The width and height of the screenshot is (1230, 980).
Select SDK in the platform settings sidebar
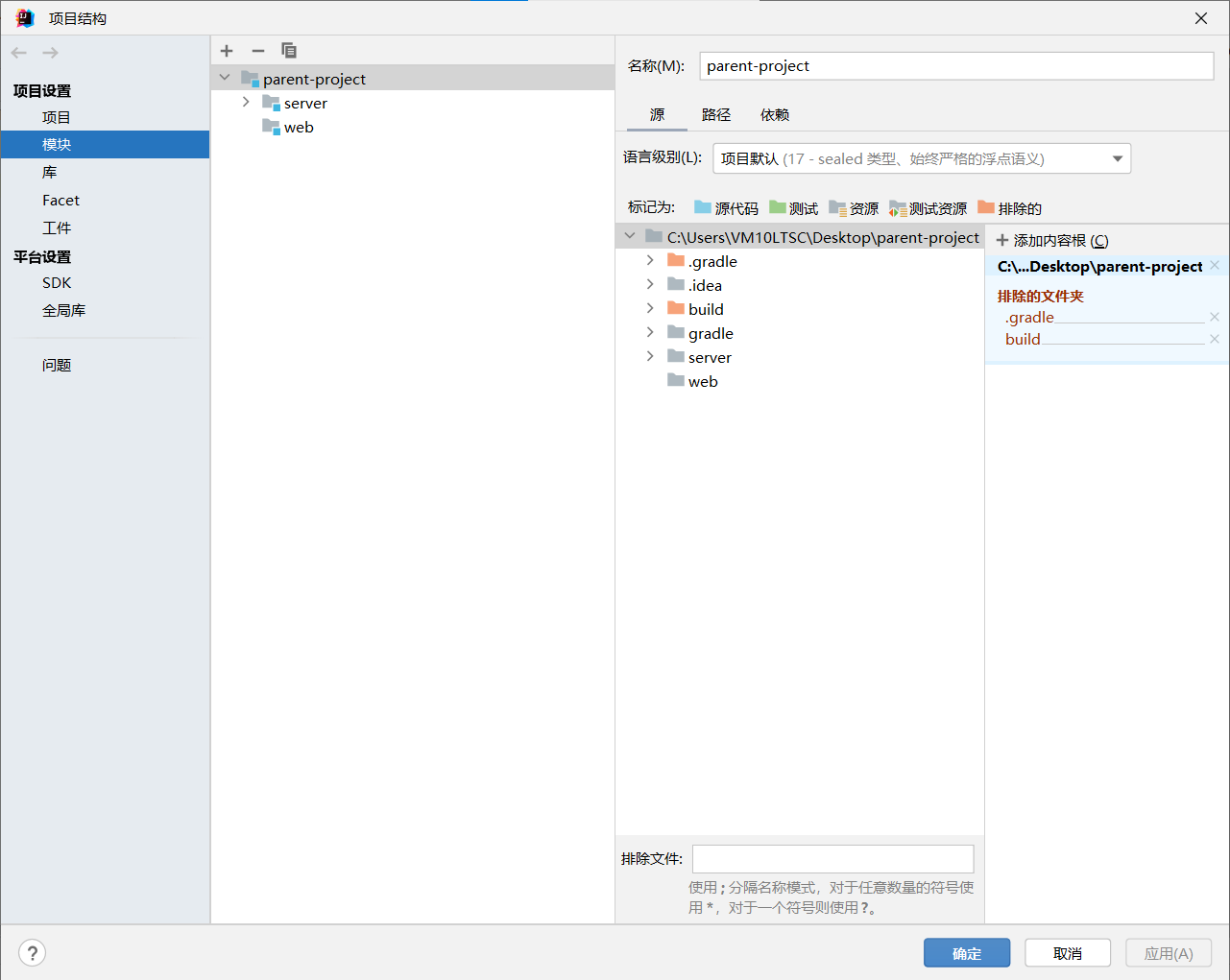[56, 282]
